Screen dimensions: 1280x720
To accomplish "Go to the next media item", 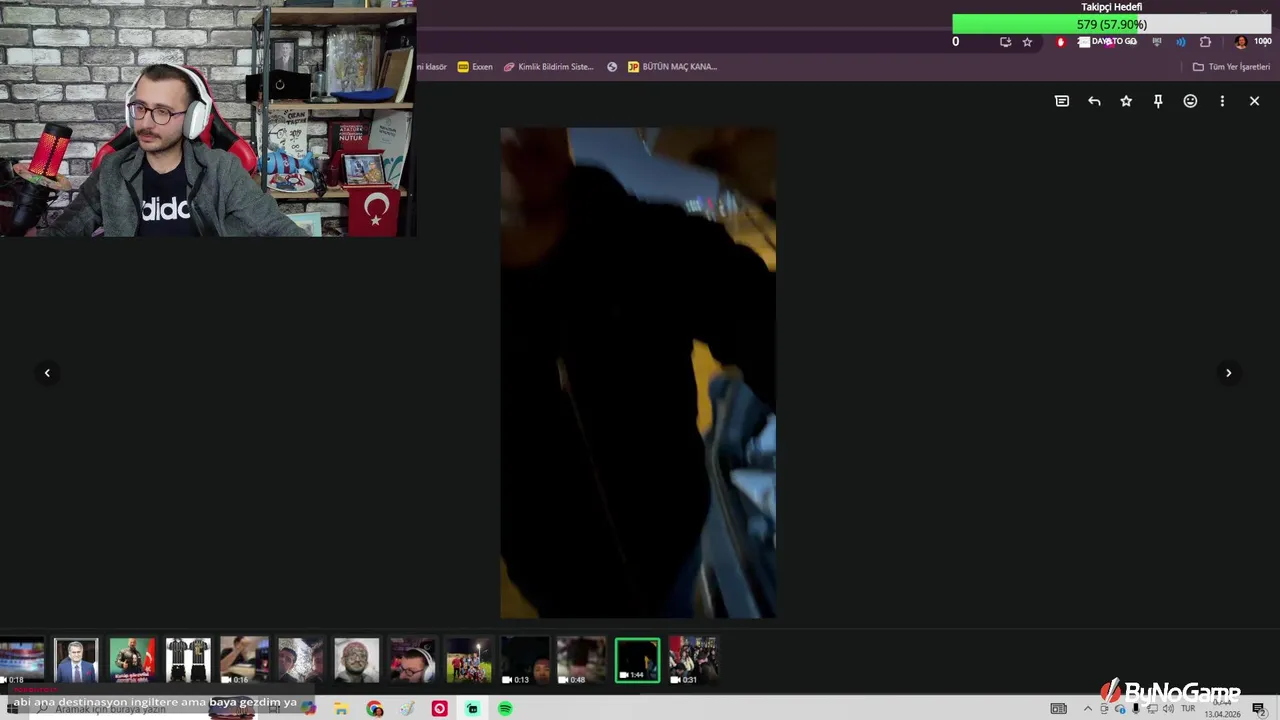I will tap(1229, 373).
